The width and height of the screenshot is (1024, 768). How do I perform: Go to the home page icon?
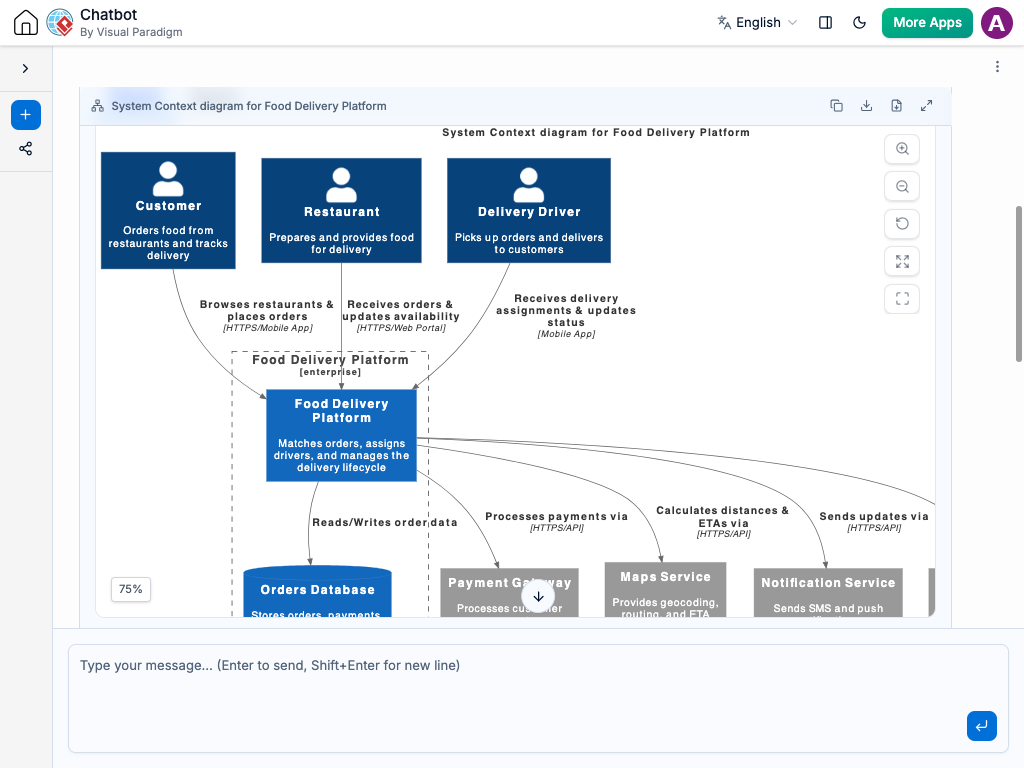(x=25, y=22)
